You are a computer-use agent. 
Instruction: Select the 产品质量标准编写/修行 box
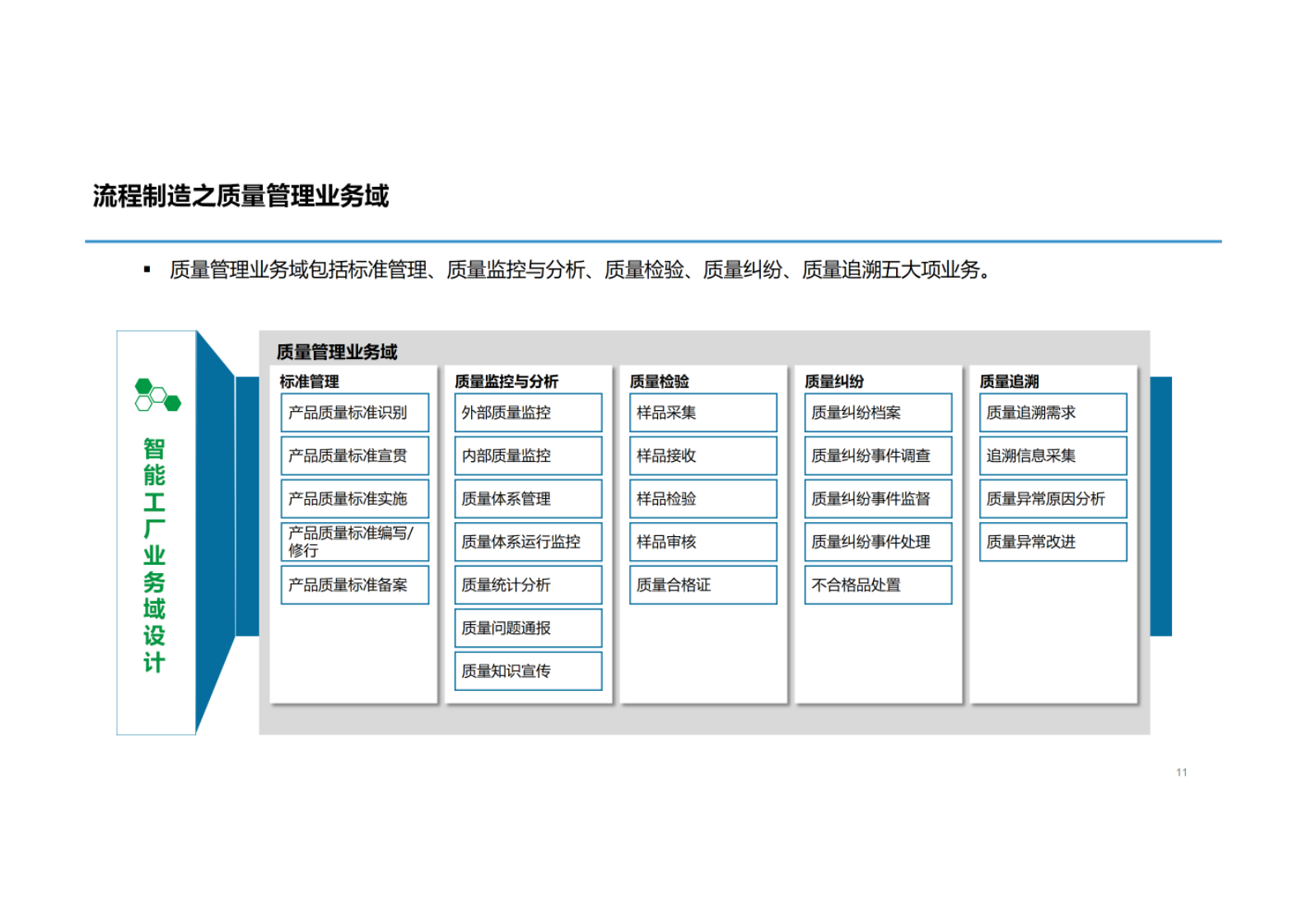[354, 542]
